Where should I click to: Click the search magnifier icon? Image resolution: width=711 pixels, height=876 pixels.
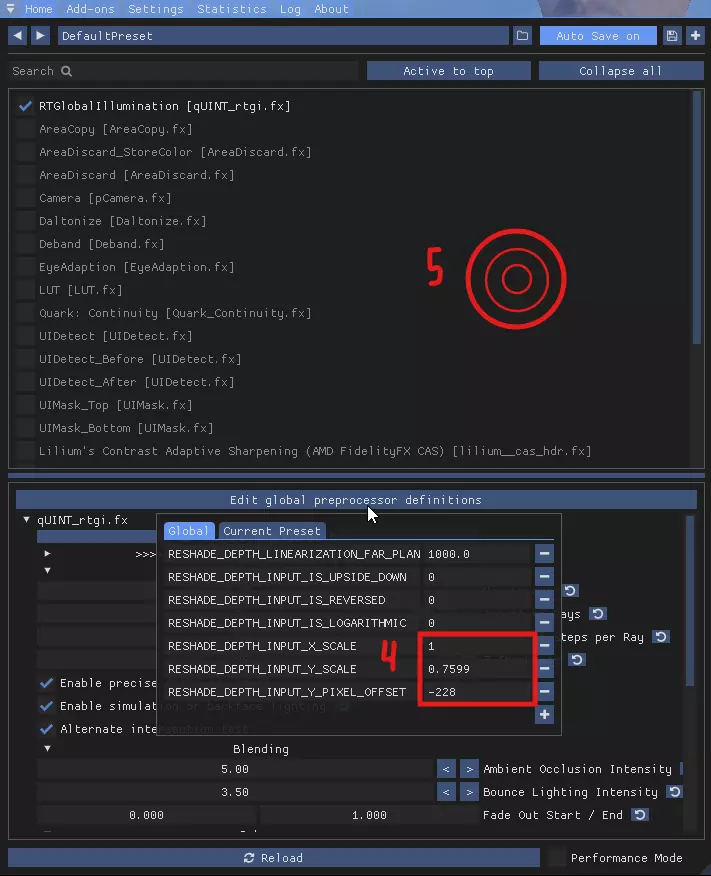[66, 71]
